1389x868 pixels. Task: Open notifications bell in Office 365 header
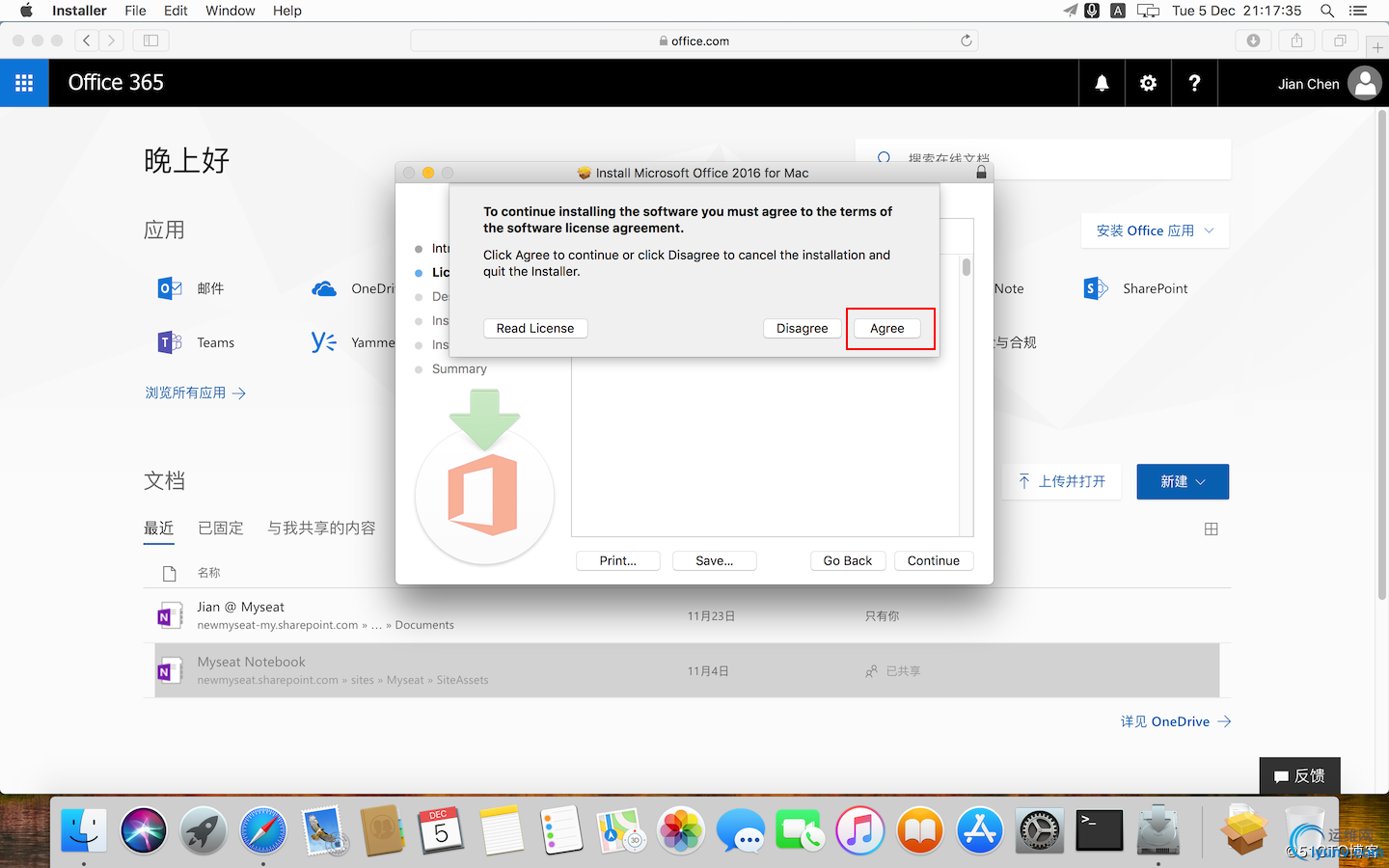1102,83
